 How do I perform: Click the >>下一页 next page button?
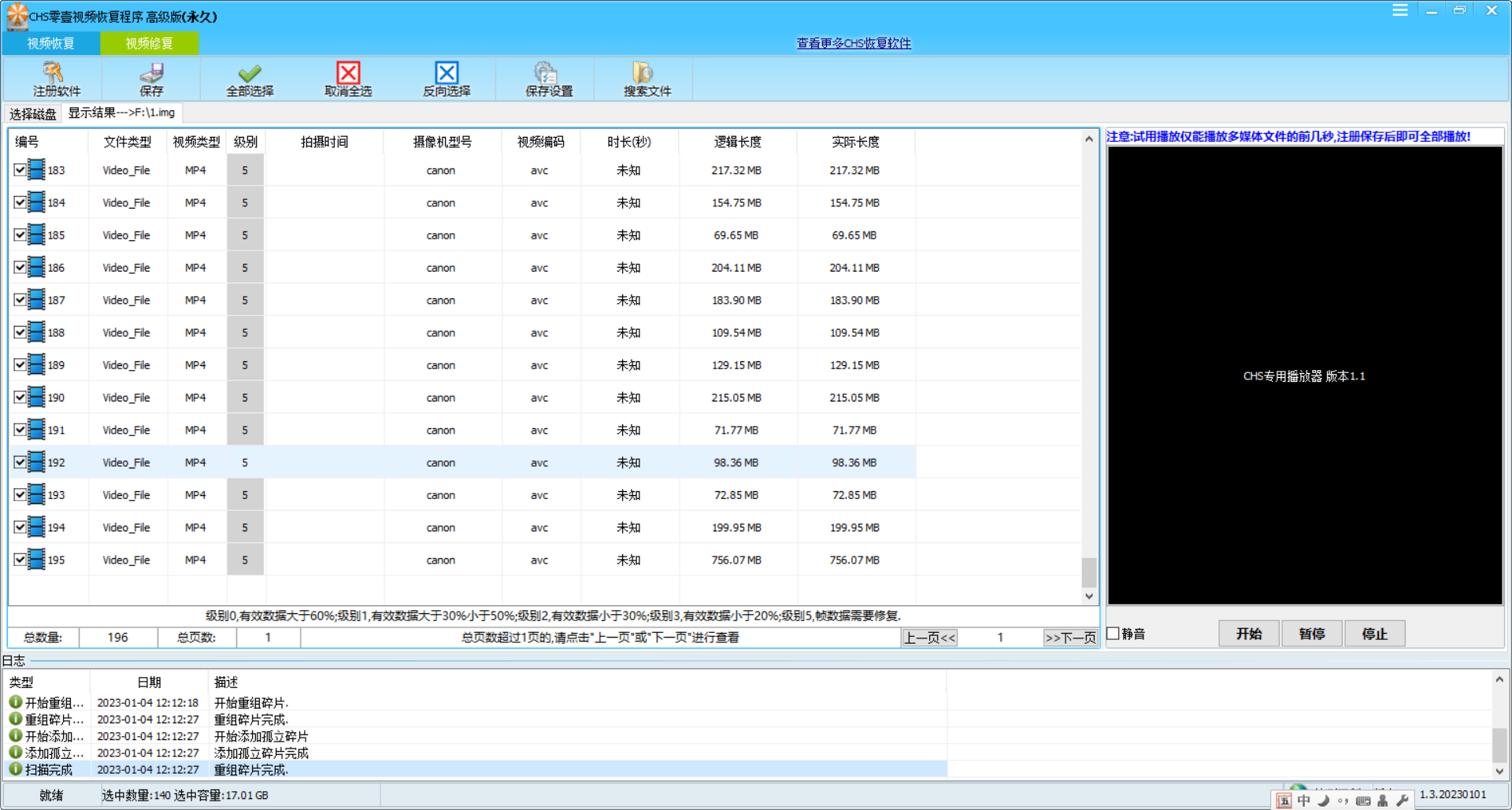point(1070,638)
